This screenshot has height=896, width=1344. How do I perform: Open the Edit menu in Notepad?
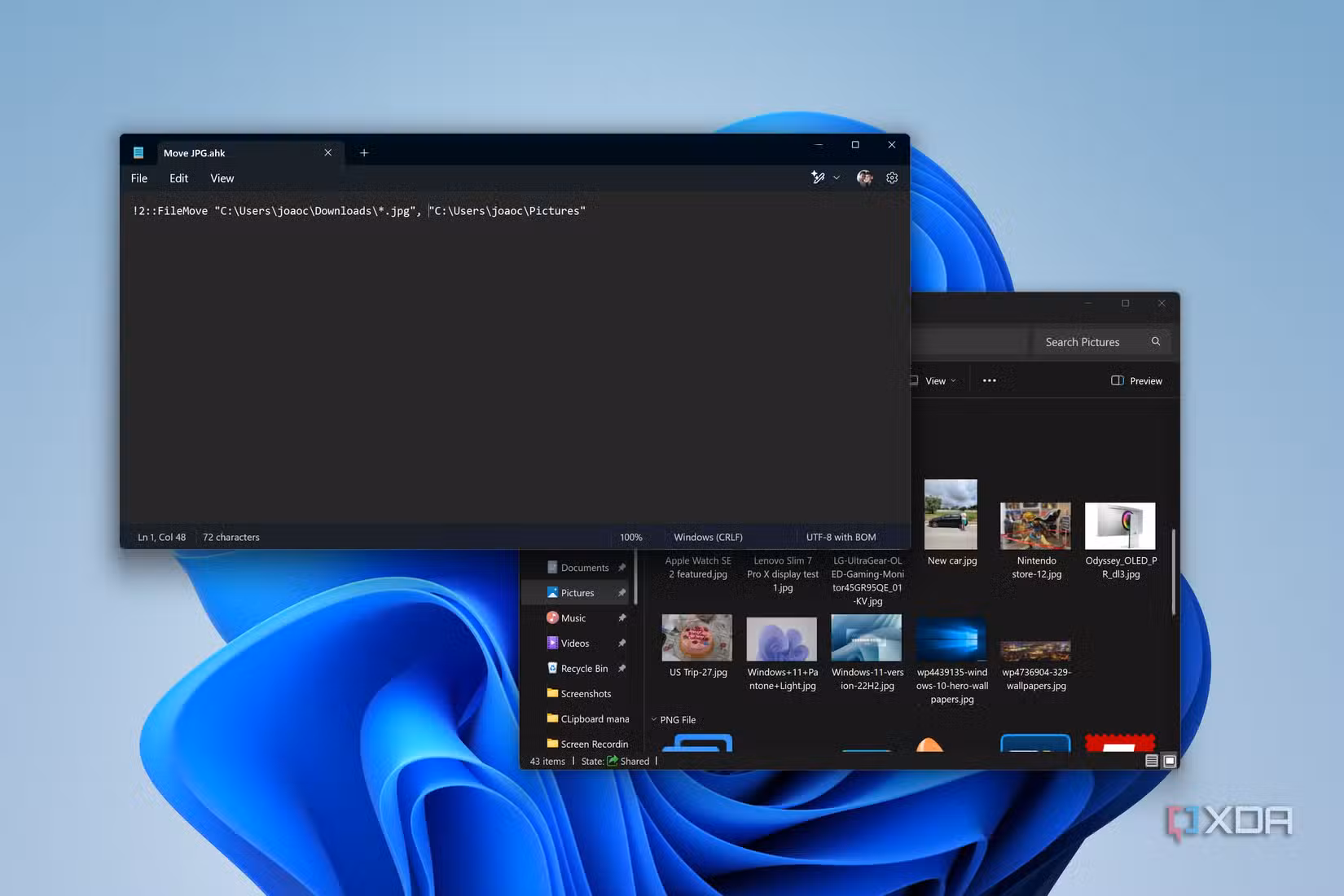click(178, 178)
